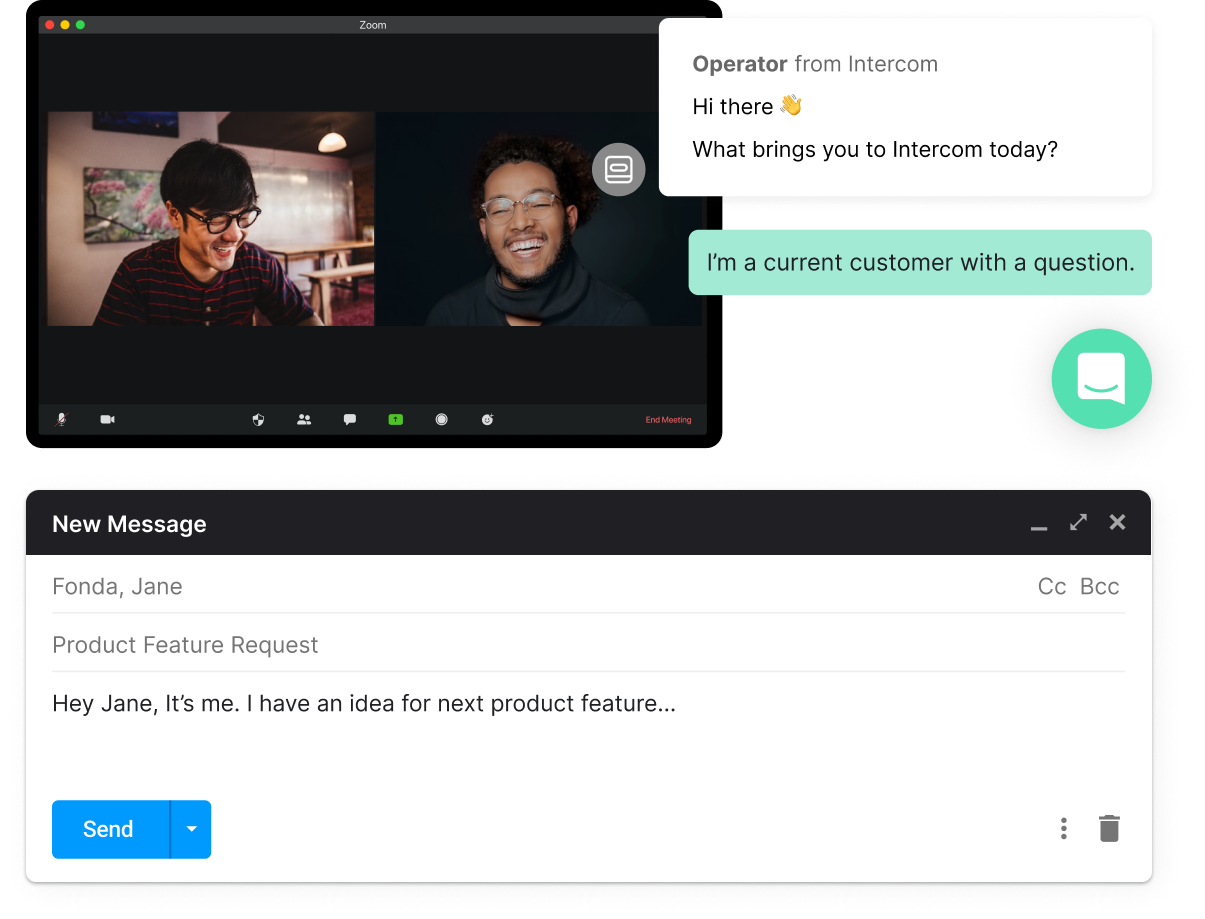Click the Record icon in Zoom
This screenshot has width=1205, height=919.
[441, 420]
